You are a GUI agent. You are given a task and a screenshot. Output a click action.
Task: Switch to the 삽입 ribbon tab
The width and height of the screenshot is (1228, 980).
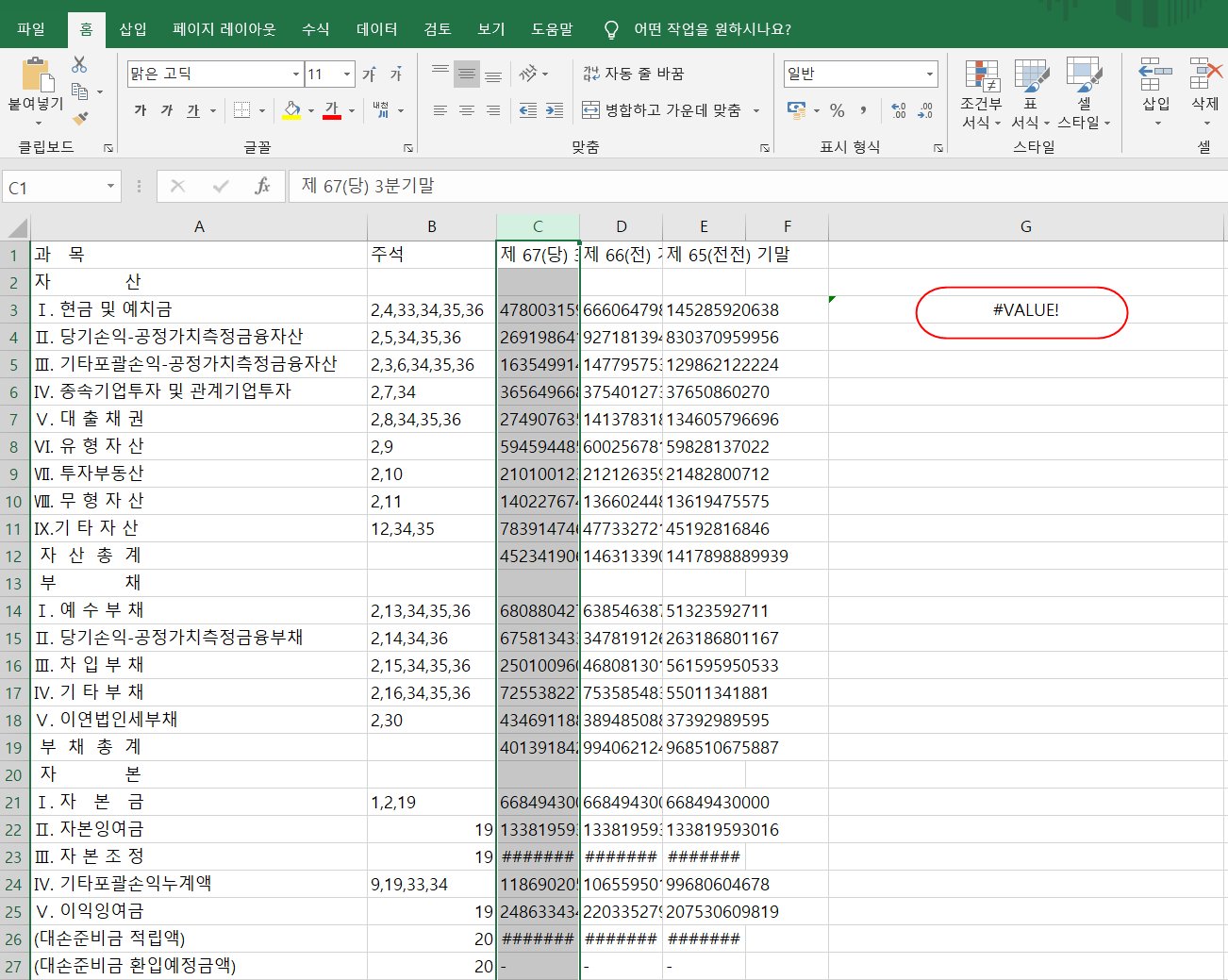133,29
